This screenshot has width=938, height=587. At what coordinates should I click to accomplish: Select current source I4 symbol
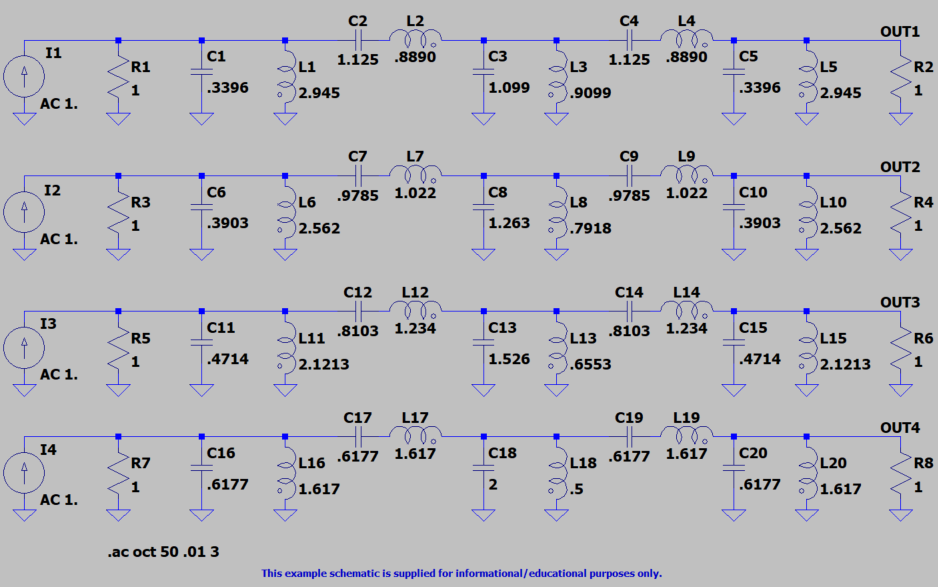(x=24, y=473)
